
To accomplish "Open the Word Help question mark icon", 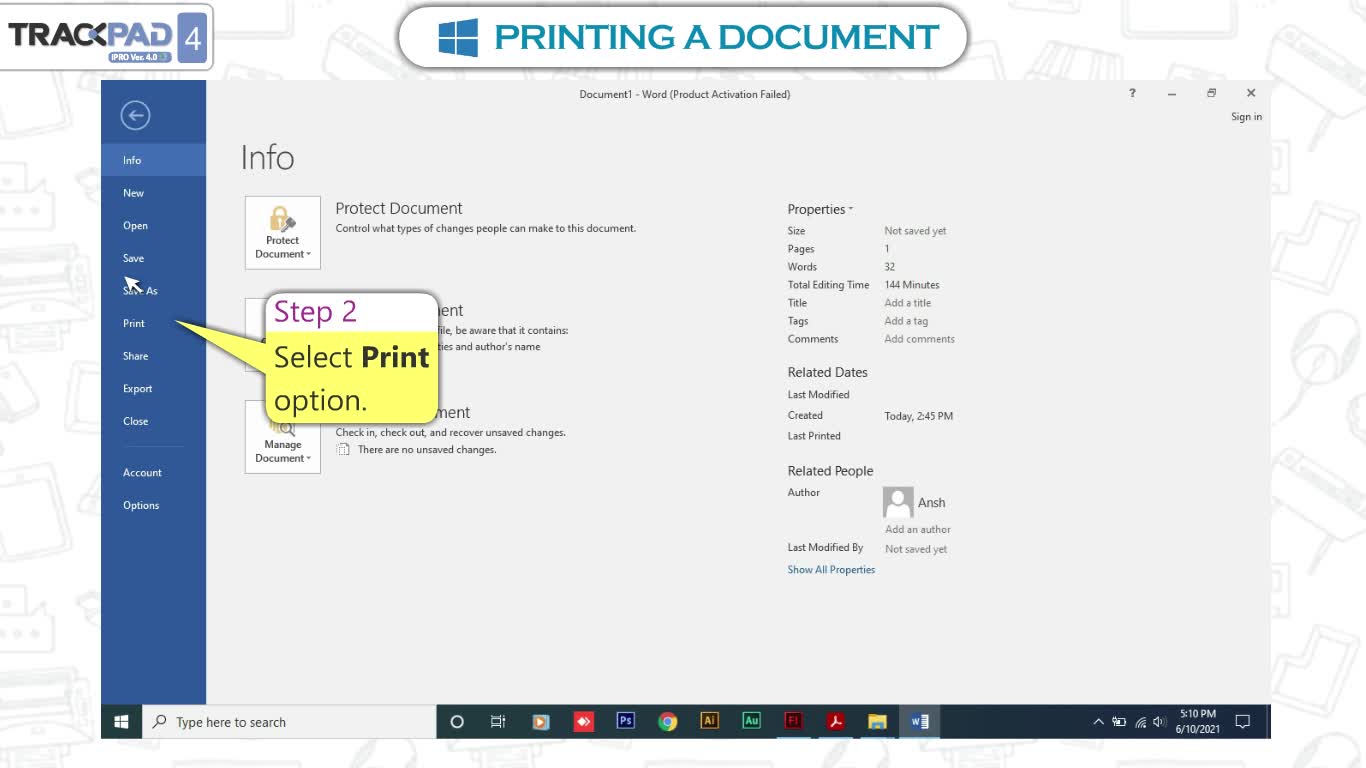I will coord(1132,93).
